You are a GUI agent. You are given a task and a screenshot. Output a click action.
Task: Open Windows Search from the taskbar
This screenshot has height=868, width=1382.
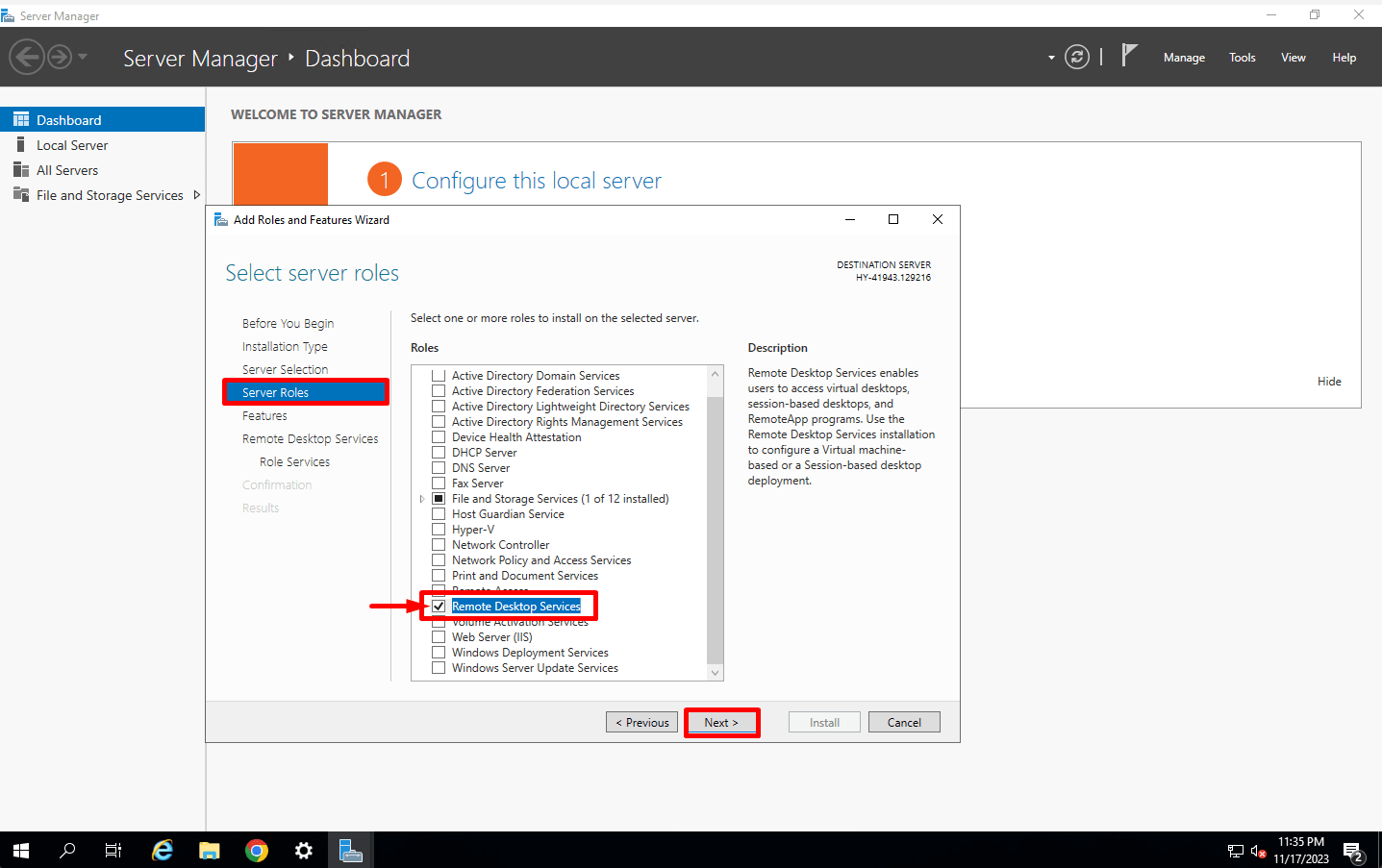point(67,850)
